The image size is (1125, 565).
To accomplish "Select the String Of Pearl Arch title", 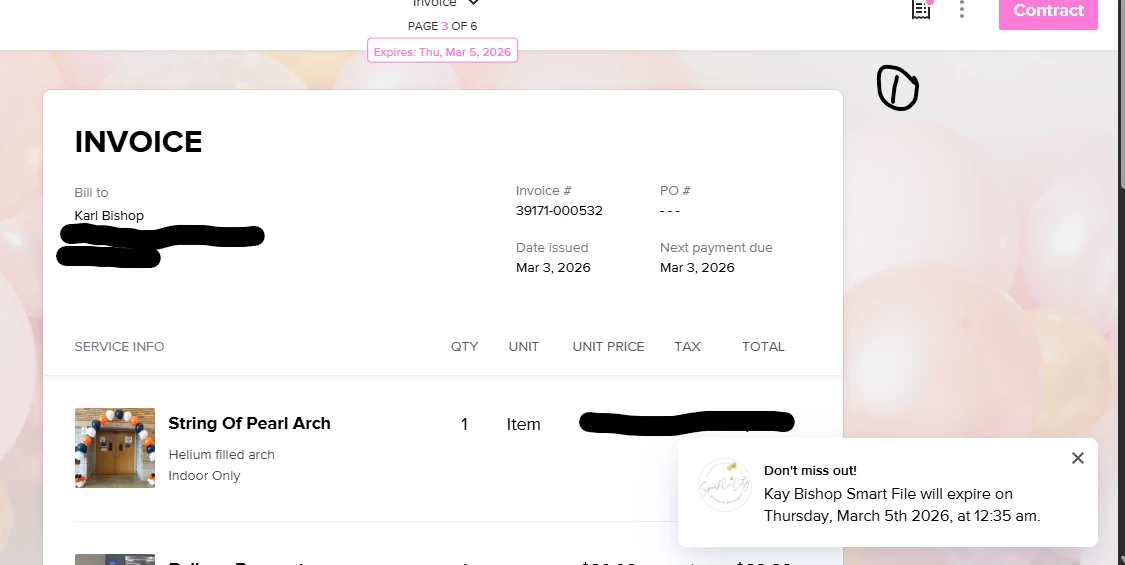I will point(249,423).
